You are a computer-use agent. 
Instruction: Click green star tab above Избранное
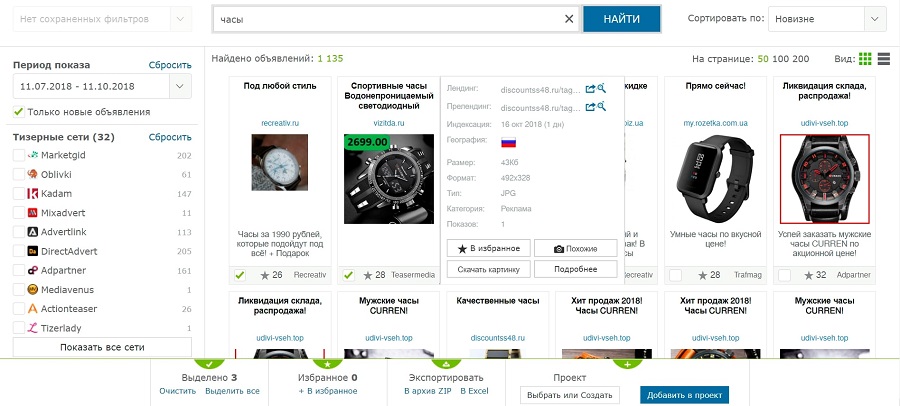328,364
